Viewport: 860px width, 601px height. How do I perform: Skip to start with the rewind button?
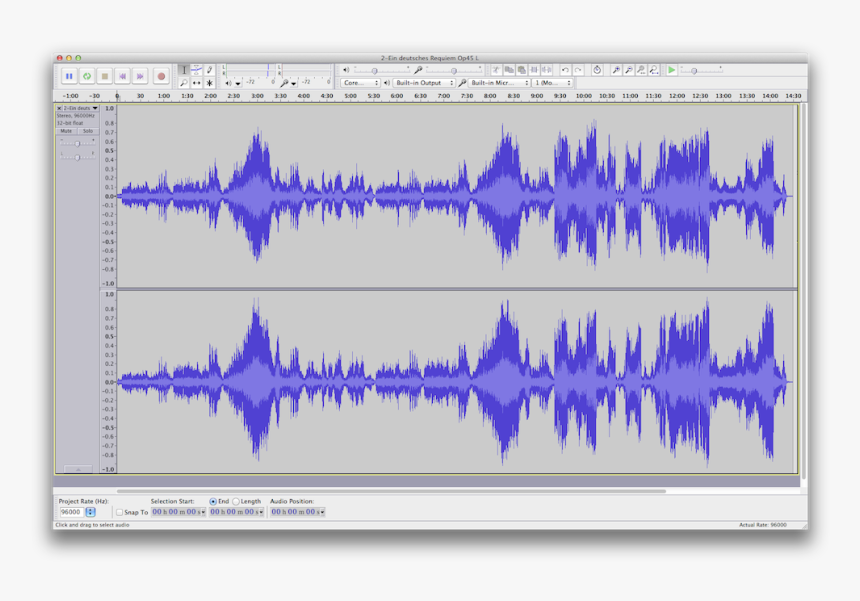click(122, 76)
